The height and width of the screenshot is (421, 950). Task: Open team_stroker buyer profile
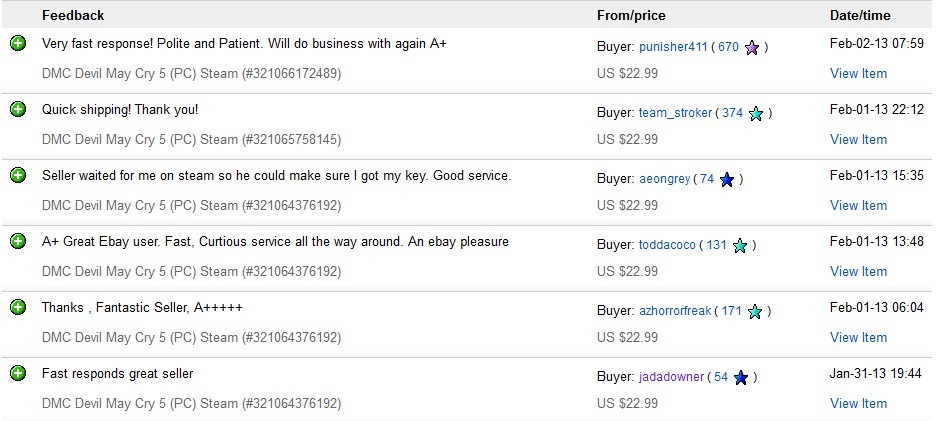pos(675,113)
